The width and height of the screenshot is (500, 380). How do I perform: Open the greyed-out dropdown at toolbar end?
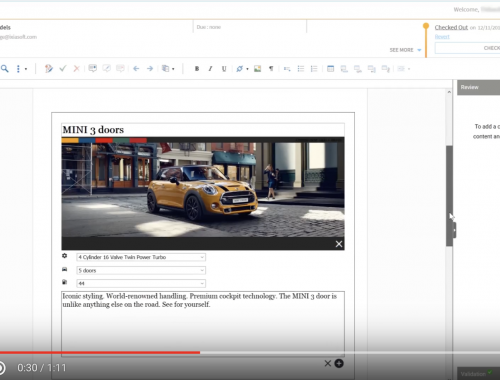(404, 69)
